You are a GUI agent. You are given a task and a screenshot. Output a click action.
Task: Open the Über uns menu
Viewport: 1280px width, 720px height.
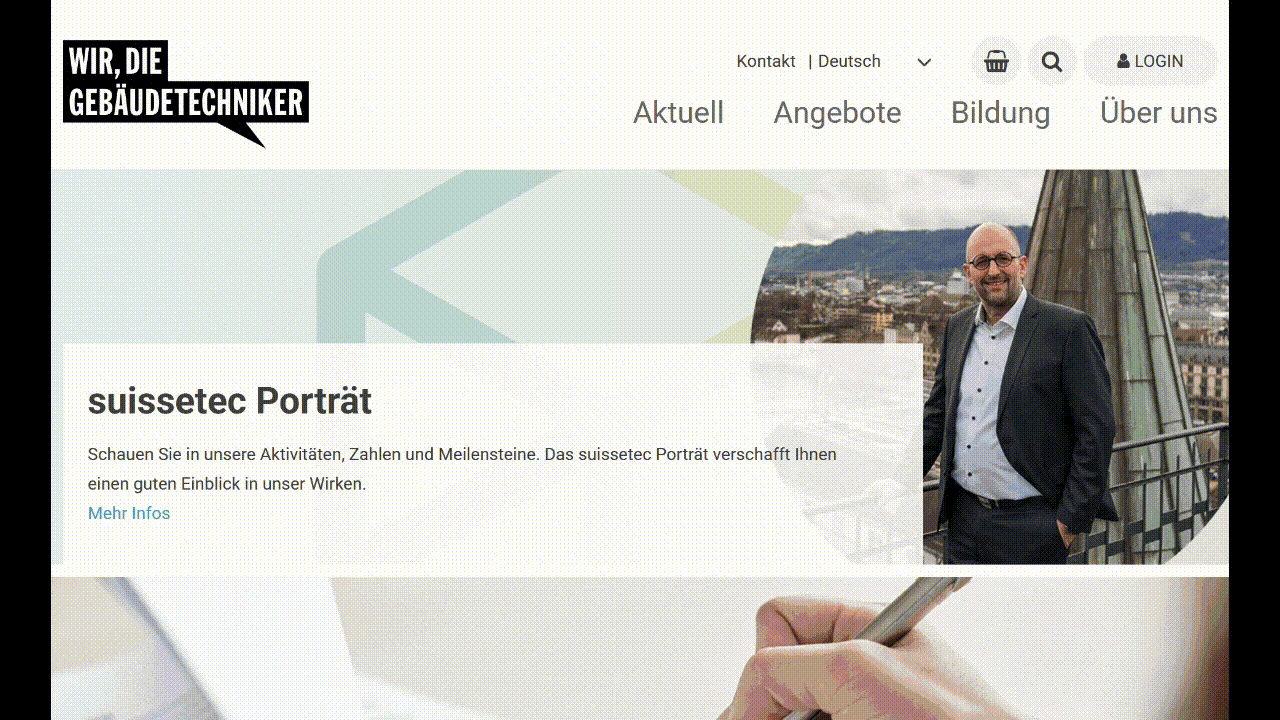click(1158, 113)
